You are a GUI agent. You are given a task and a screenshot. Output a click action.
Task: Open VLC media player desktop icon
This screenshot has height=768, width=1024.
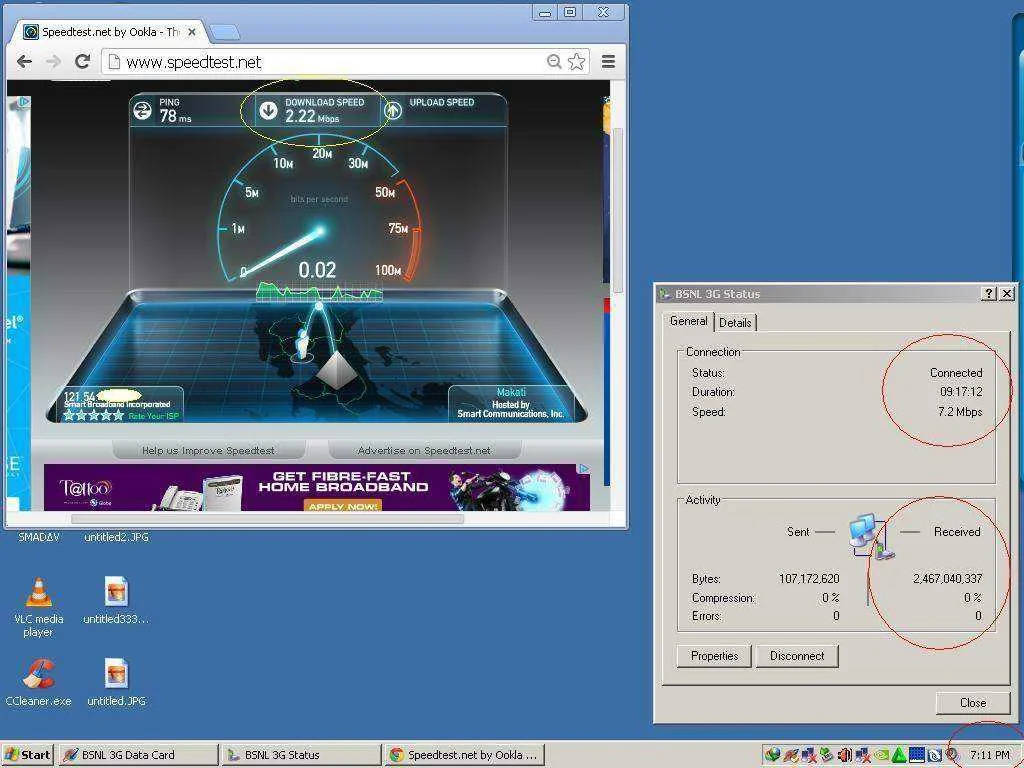pos(39,607)
